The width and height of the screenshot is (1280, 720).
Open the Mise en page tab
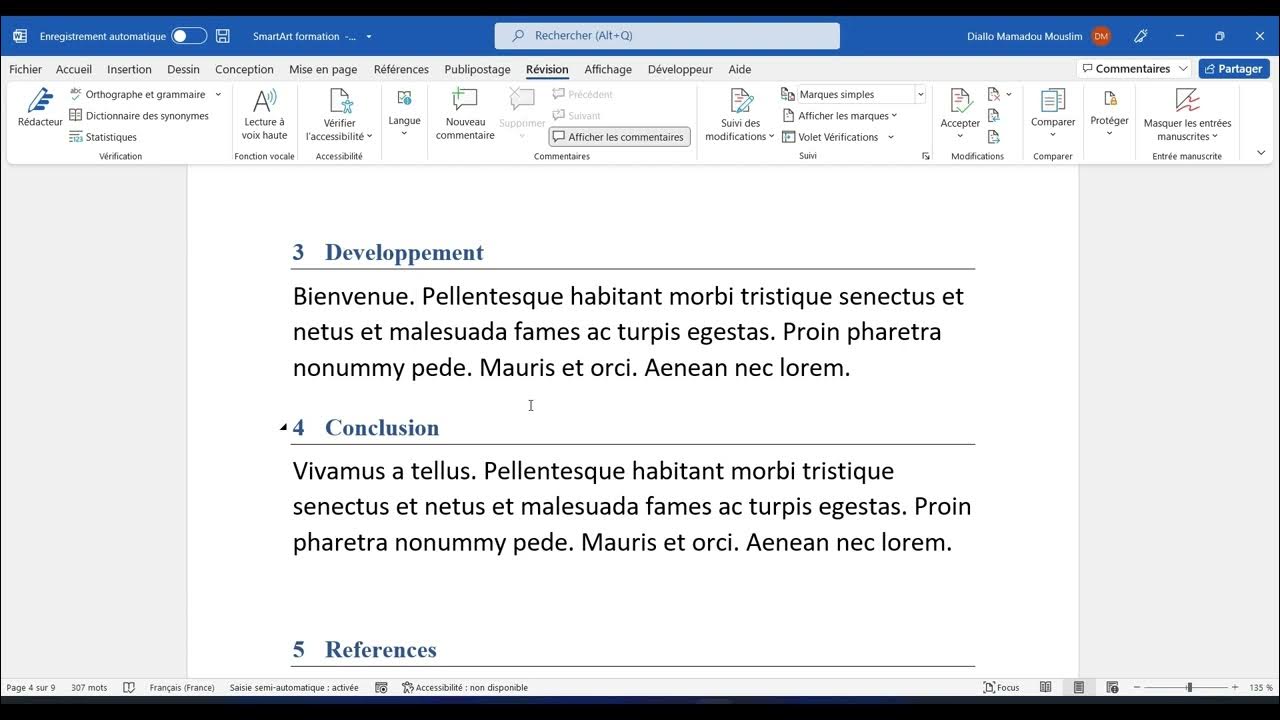coord(323,69)
